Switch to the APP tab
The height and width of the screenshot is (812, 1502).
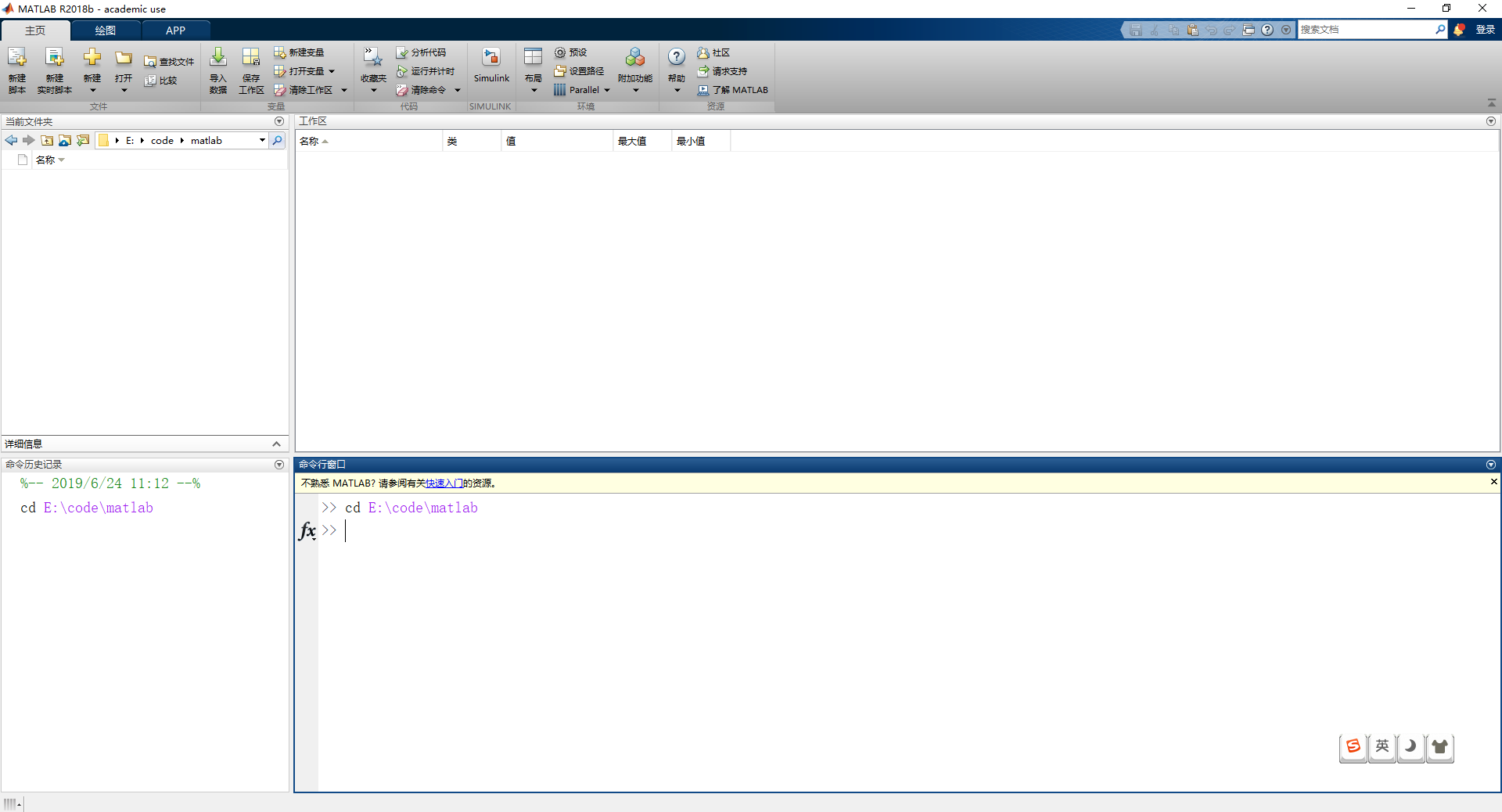pos(175,31)
